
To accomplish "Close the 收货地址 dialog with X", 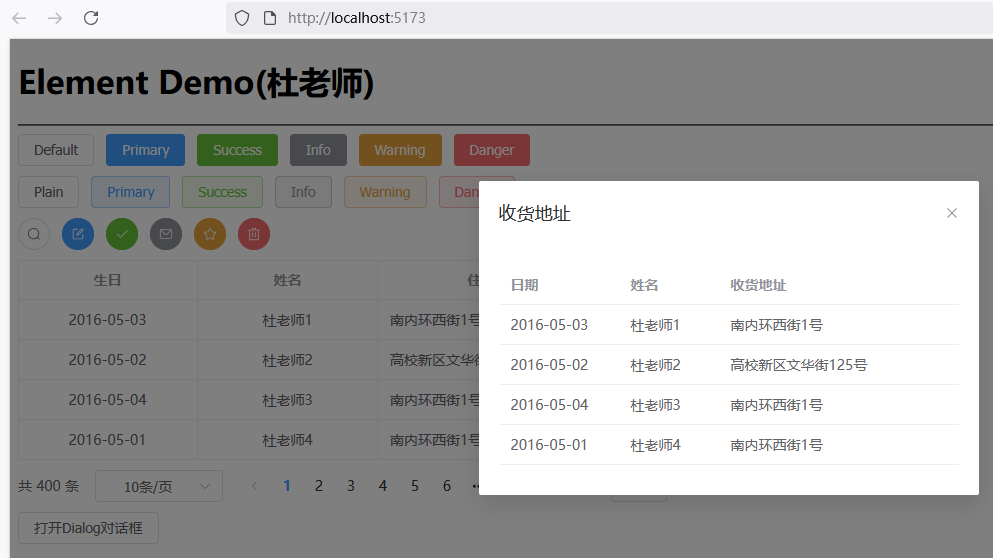I will click(x=952, y=213).
